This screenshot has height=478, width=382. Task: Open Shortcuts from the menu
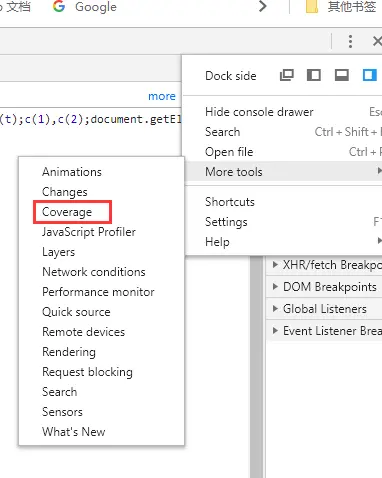tap(283, 202)
